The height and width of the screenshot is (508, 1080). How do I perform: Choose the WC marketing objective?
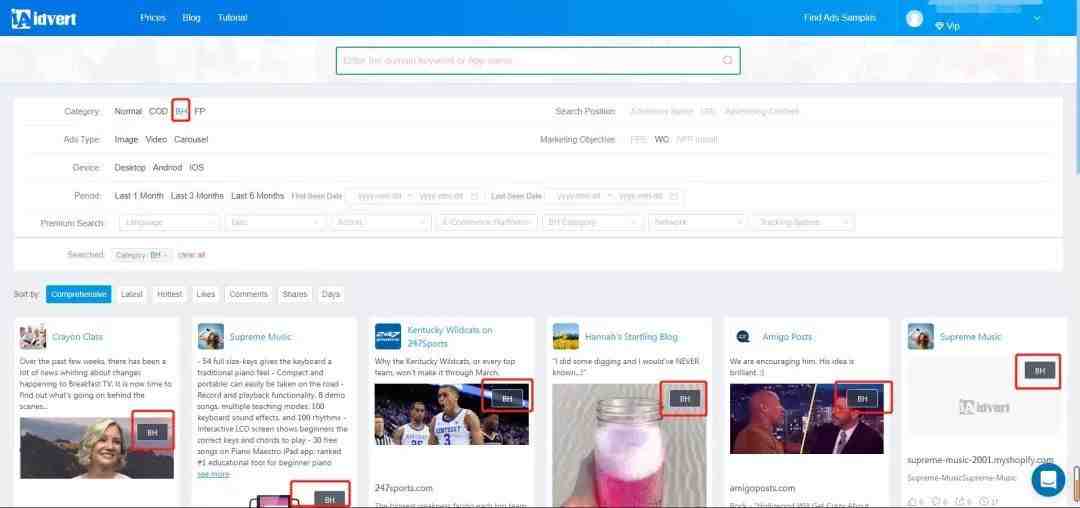click(662, 139)
